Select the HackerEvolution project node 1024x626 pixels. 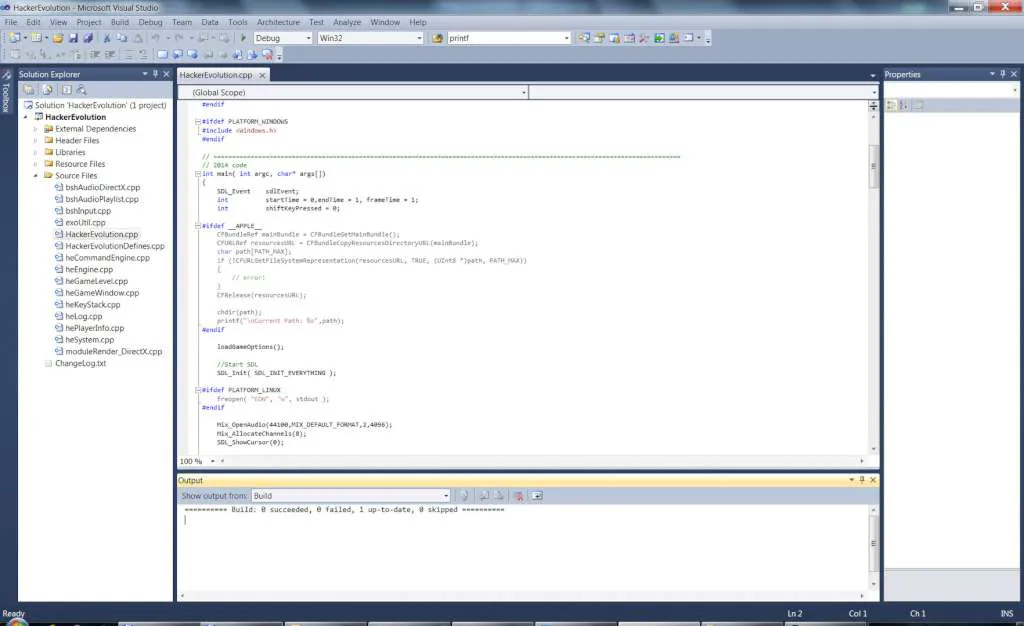coord(75,117)
